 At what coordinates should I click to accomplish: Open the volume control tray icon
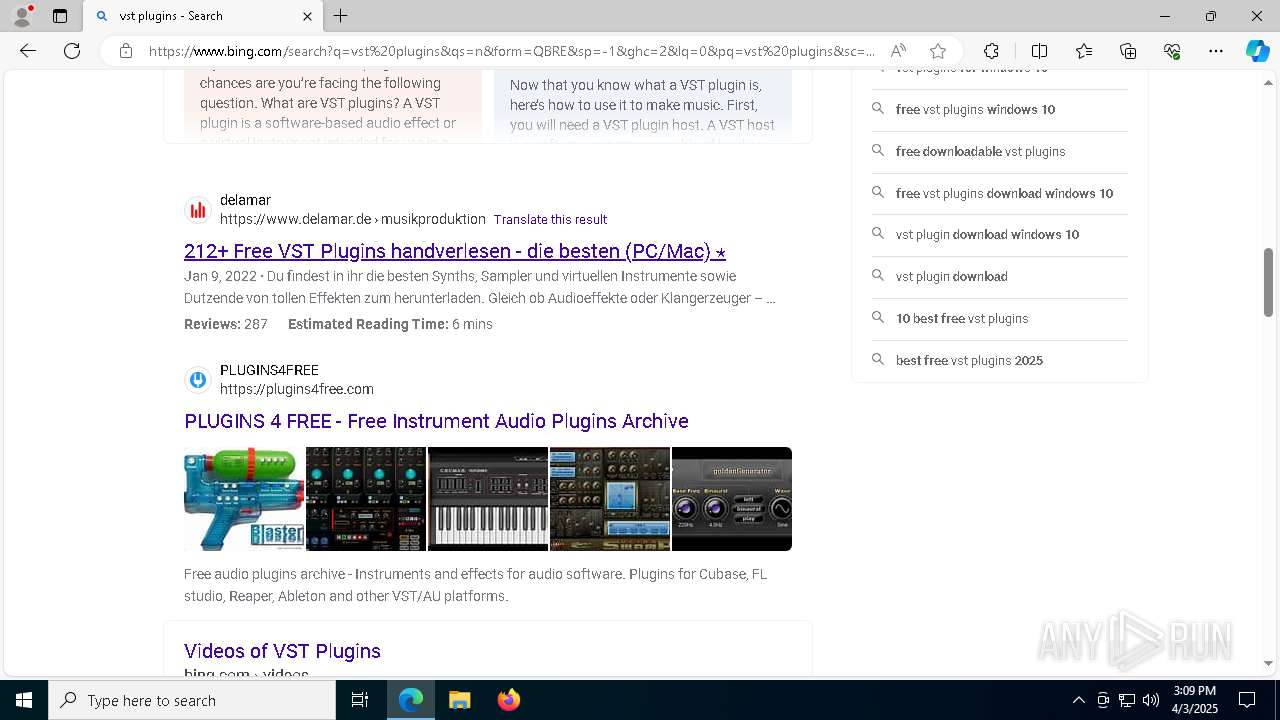click(1151, 700)
